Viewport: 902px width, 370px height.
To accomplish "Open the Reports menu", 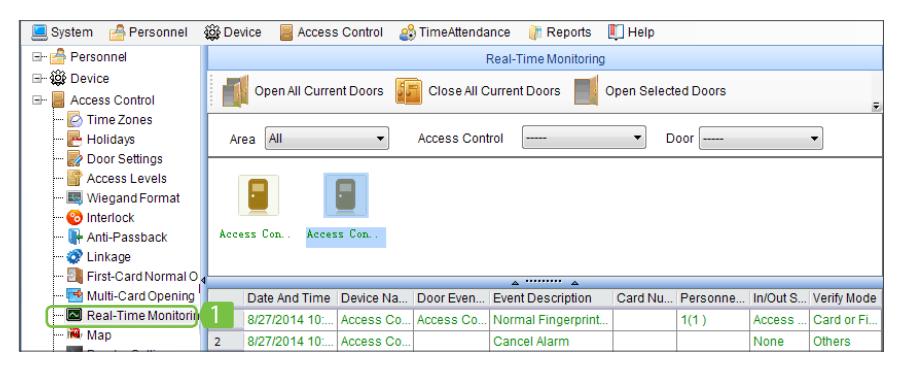I will 560,33.
